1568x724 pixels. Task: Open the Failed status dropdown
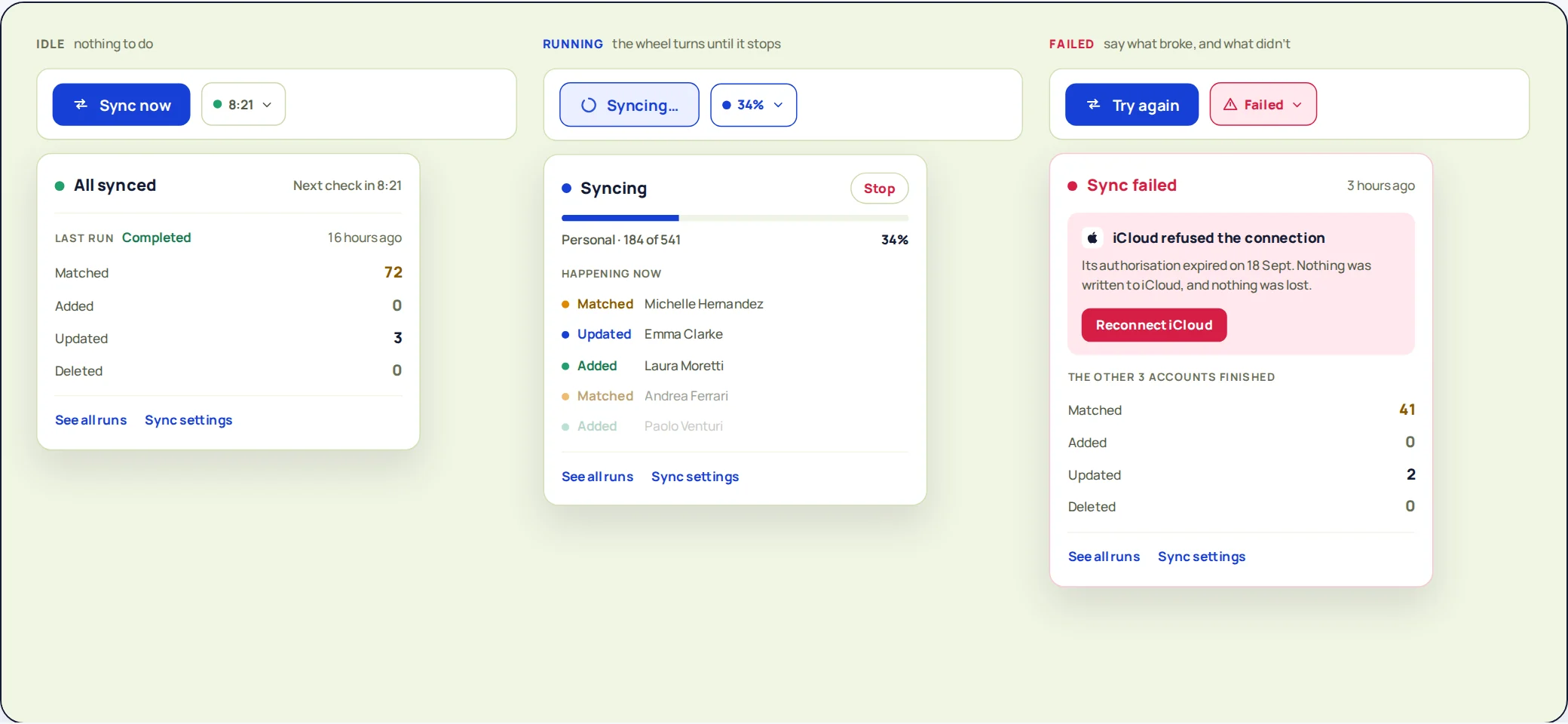[x=1263, y=105]
